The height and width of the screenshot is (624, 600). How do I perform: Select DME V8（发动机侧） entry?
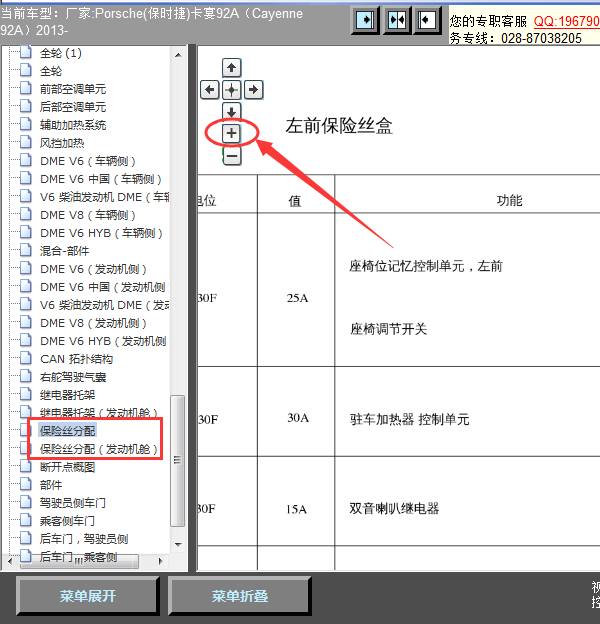[x=94, y=323]
